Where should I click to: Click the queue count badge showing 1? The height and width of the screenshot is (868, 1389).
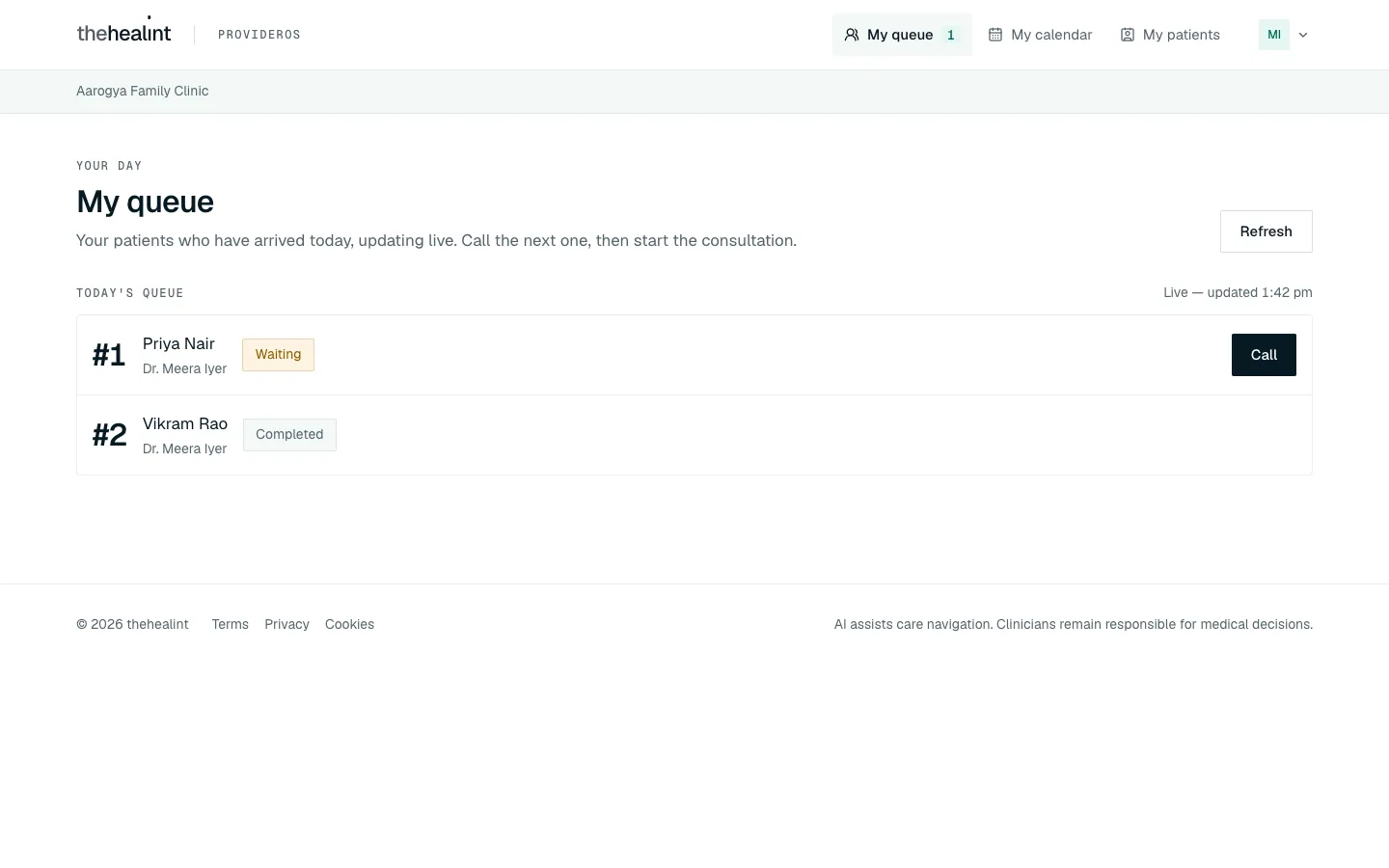click(x=951, y=35)
